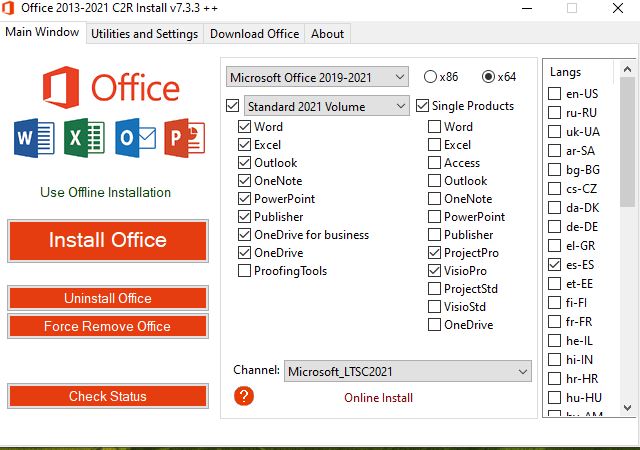Open the About tab

point(327,33)
